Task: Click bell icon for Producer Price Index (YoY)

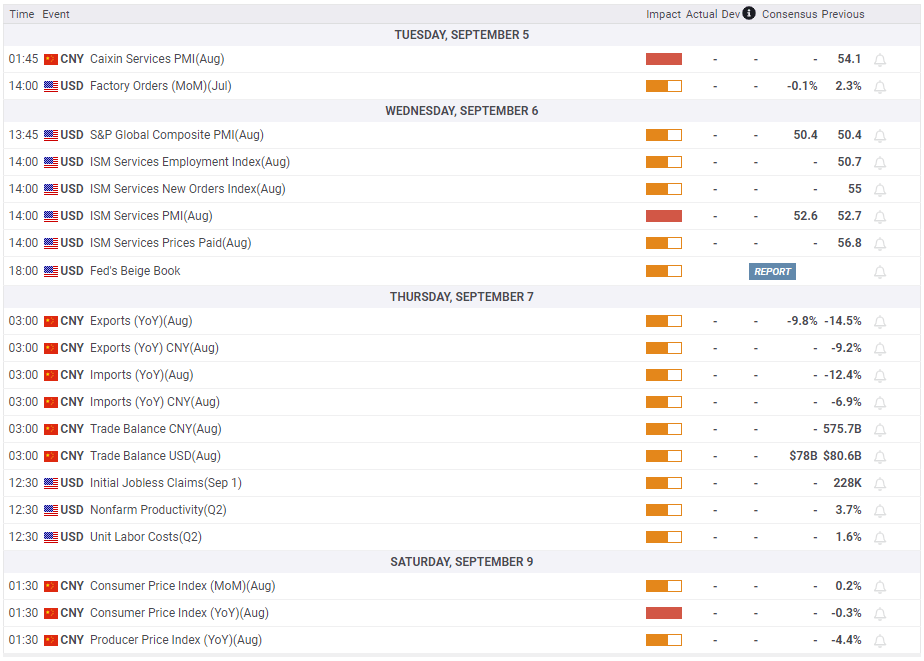Action: tap(880, 641)
